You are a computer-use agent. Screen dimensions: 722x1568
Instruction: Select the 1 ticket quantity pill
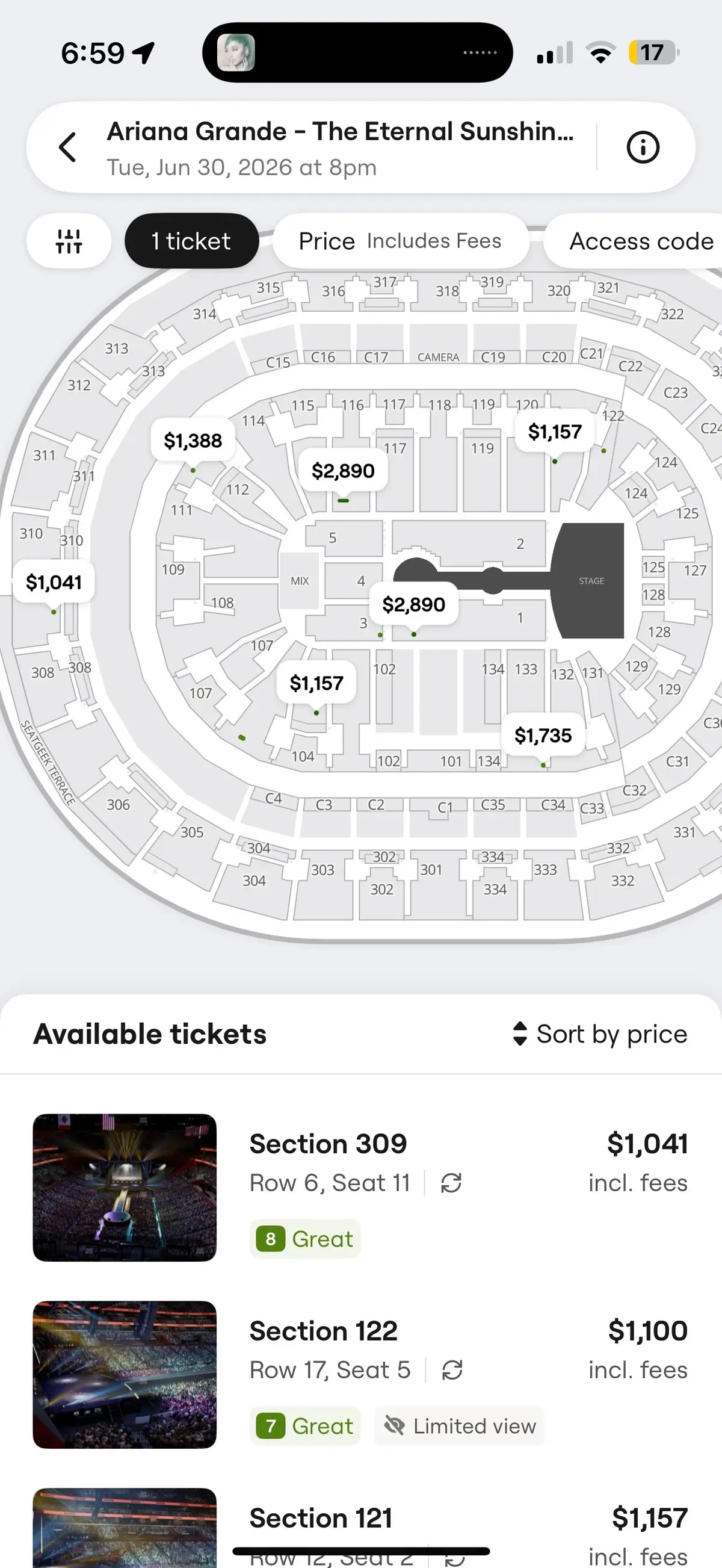[x=191, y=240]
